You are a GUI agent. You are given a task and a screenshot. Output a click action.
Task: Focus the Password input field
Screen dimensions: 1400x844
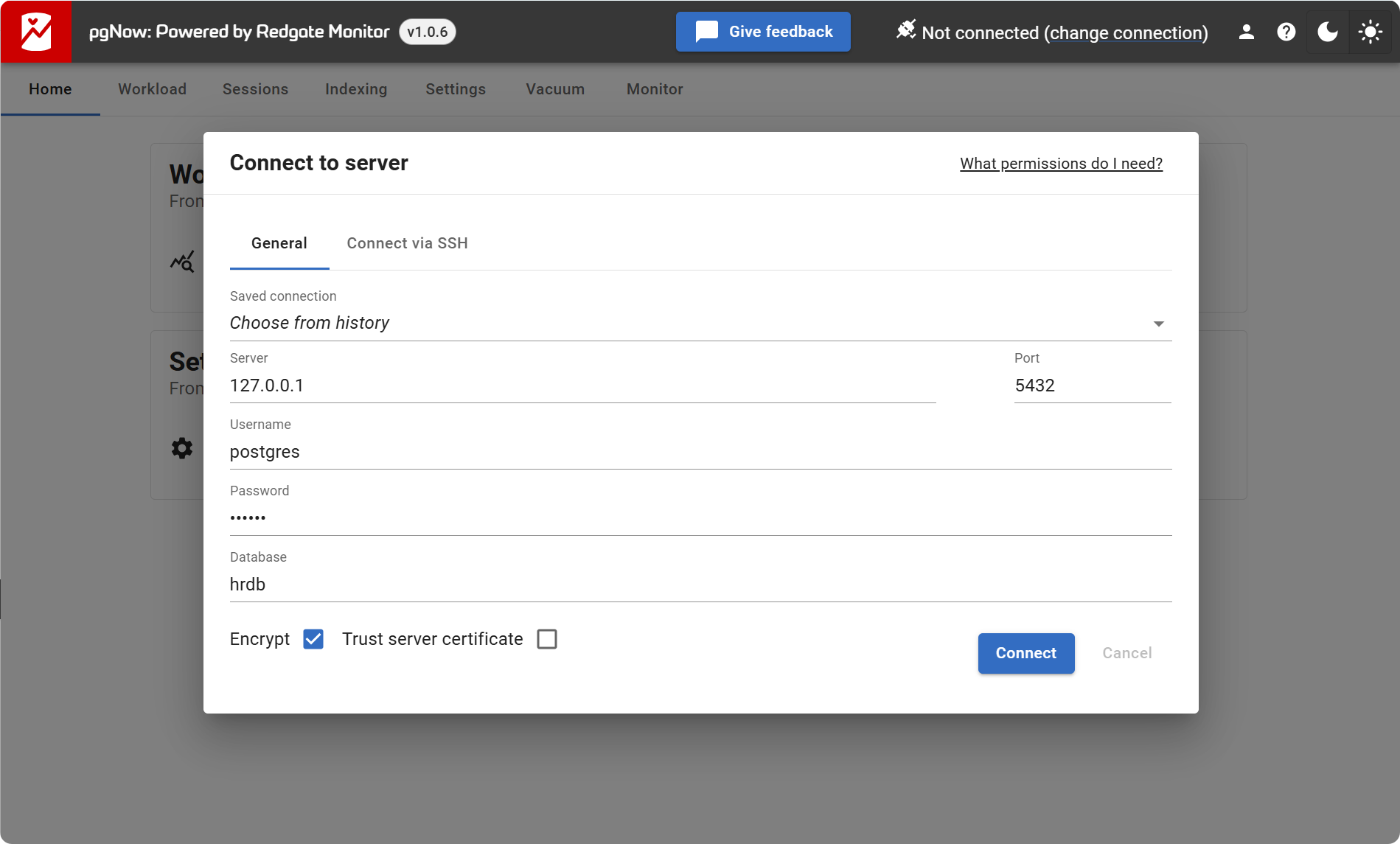click(x=700, y=518)
